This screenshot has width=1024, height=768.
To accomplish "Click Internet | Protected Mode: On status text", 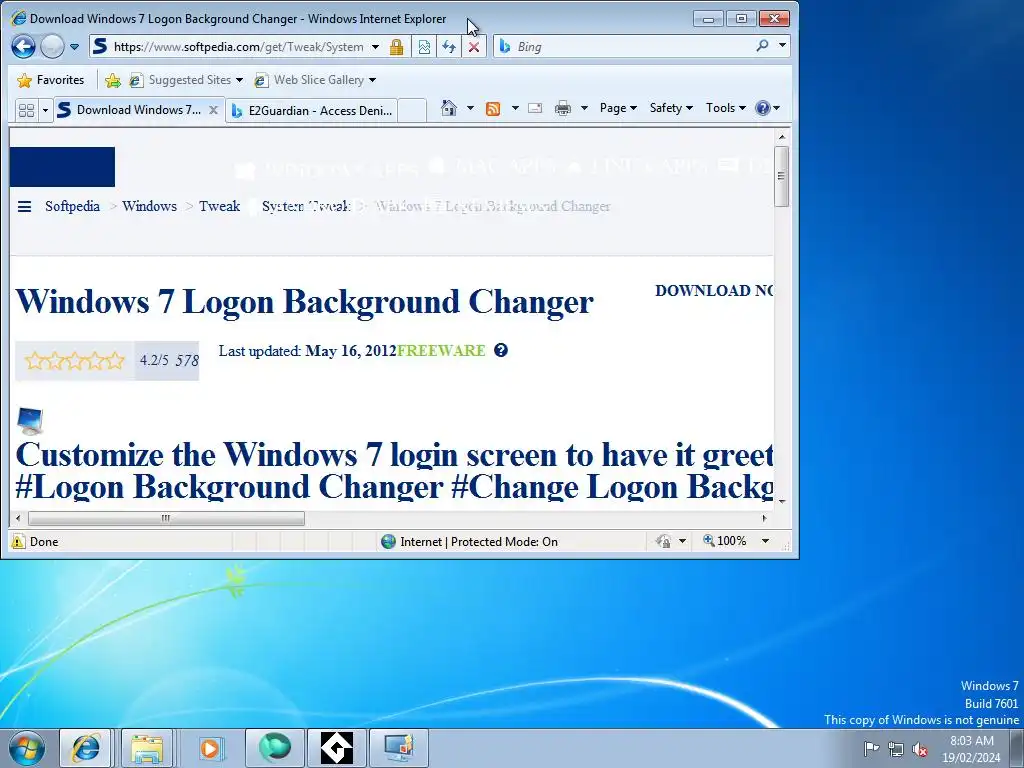I will [479, 541].
